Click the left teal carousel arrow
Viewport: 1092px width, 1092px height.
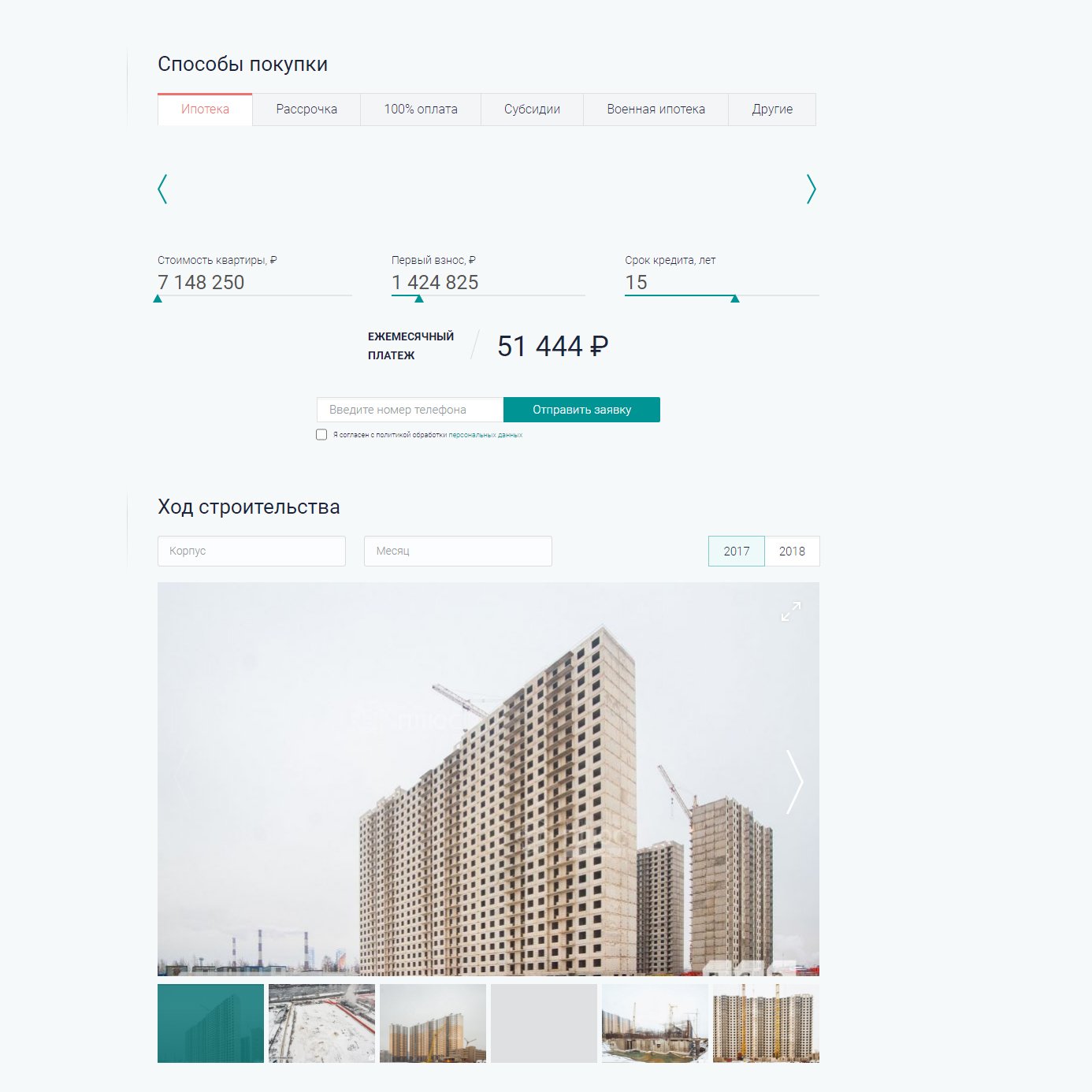click(x=162, y=189)
